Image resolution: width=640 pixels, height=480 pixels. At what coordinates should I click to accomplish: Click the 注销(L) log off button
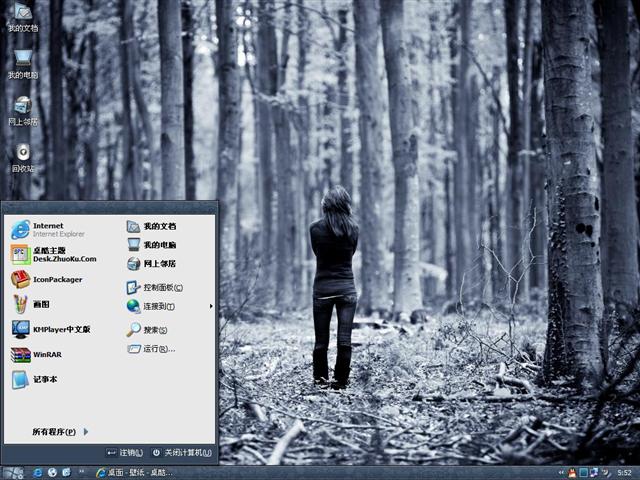click(124, 453)
